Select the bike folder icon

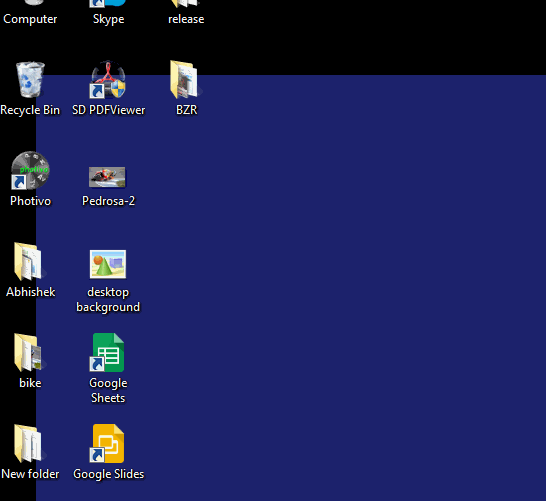[29, 353]
